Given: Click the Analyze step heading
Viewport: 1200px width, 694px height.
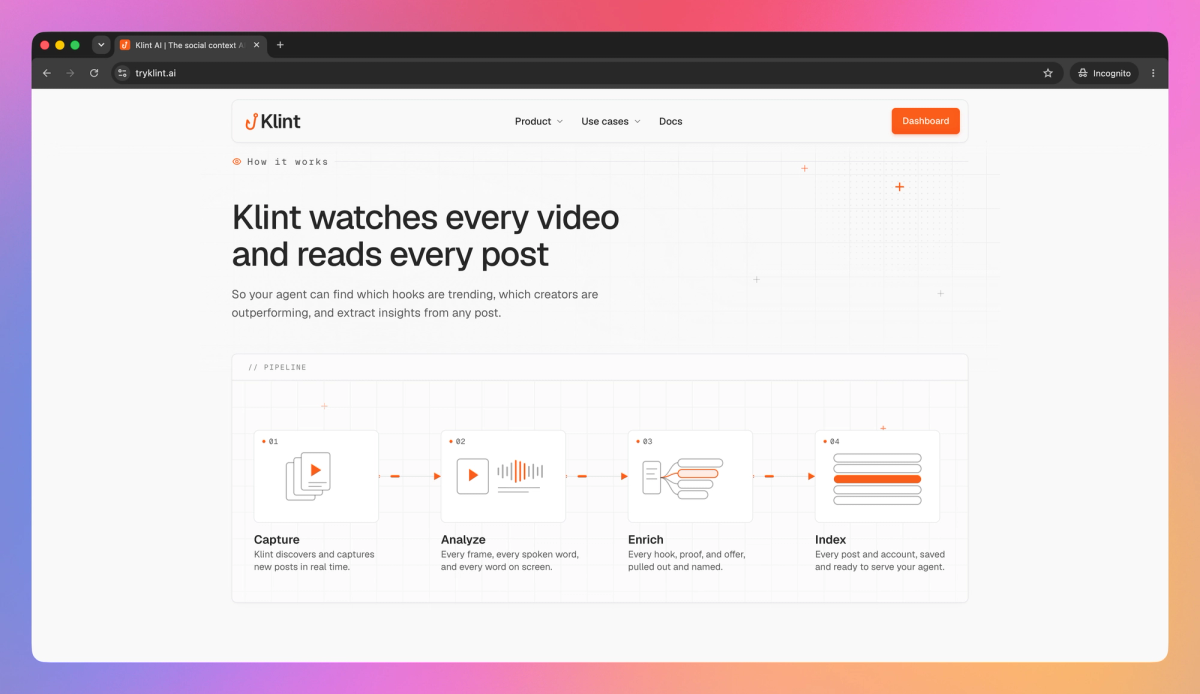Looking at the screenshot, I should click(463, 540).
